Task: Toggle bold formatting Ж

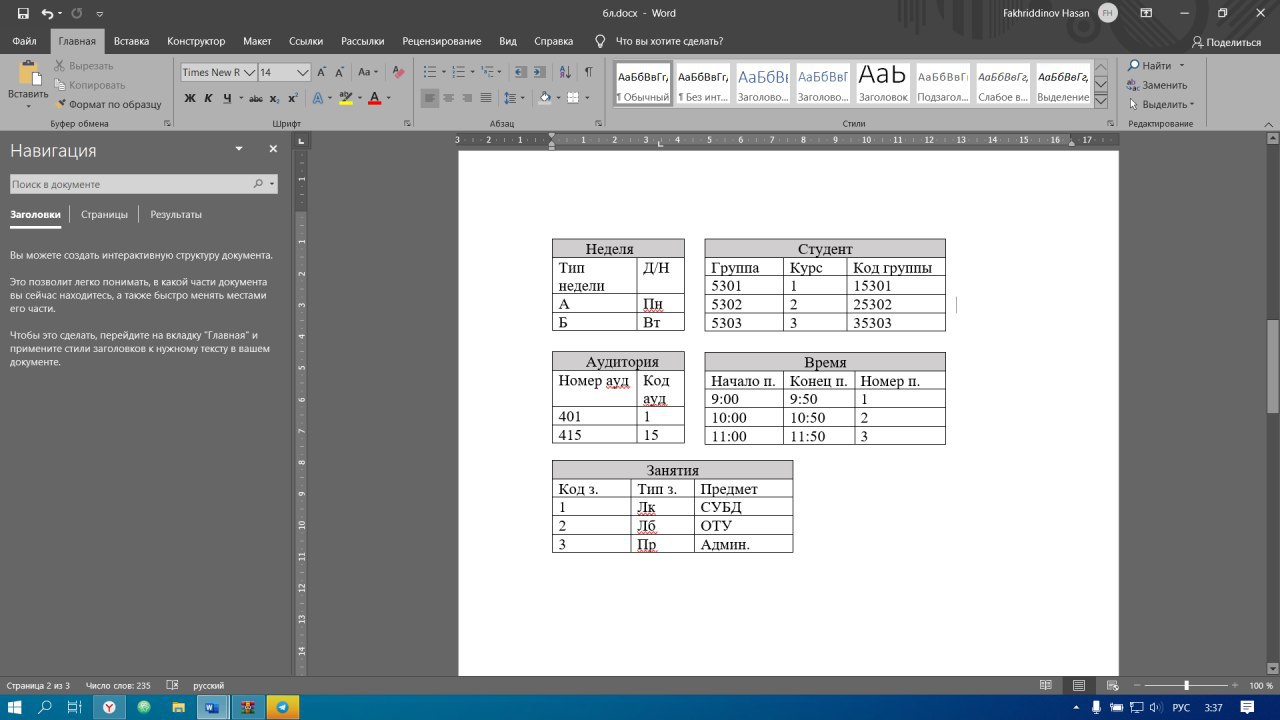Action: click(x=190, y=98)
